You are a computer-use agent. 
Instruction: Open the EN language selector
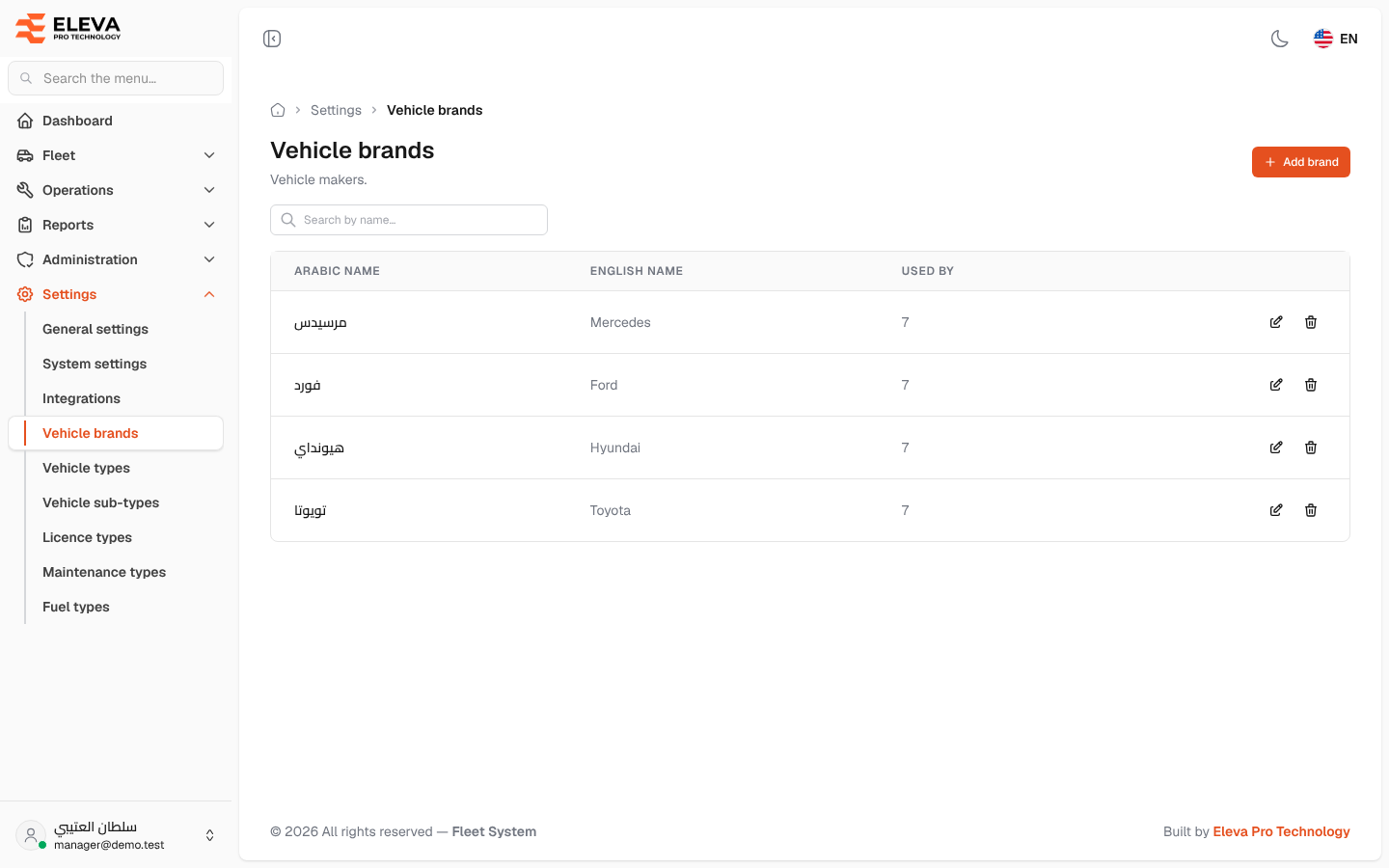[x=1336, y=39]
